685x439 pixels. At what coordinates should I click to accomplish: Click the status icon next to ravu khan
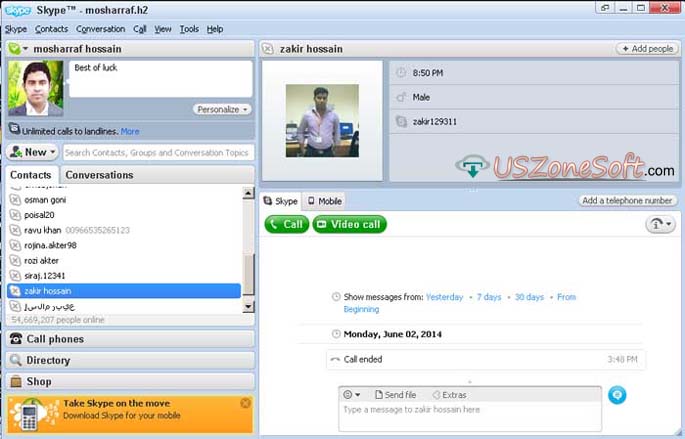[15, 230]
